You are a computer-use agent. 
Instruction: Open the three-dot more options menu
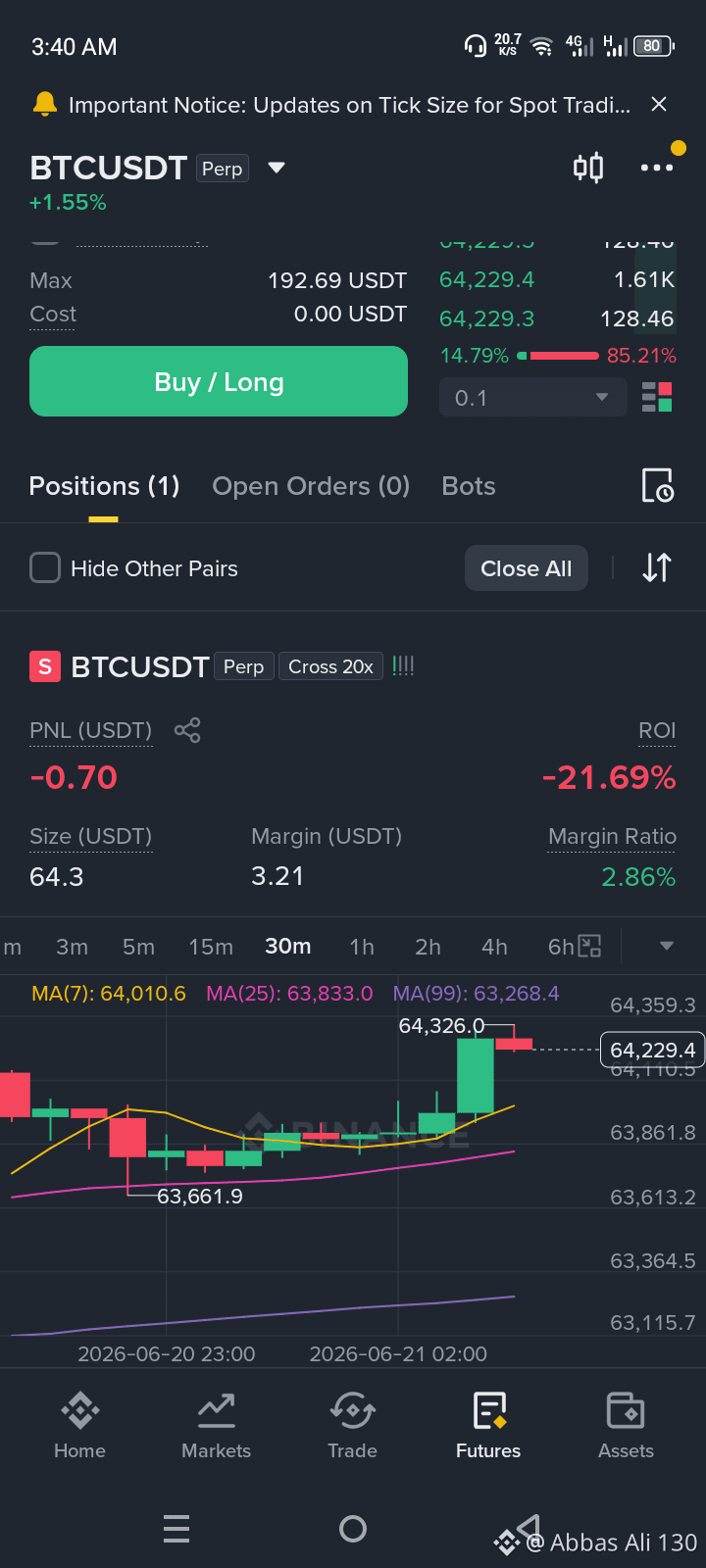click(x=656, y=168)
